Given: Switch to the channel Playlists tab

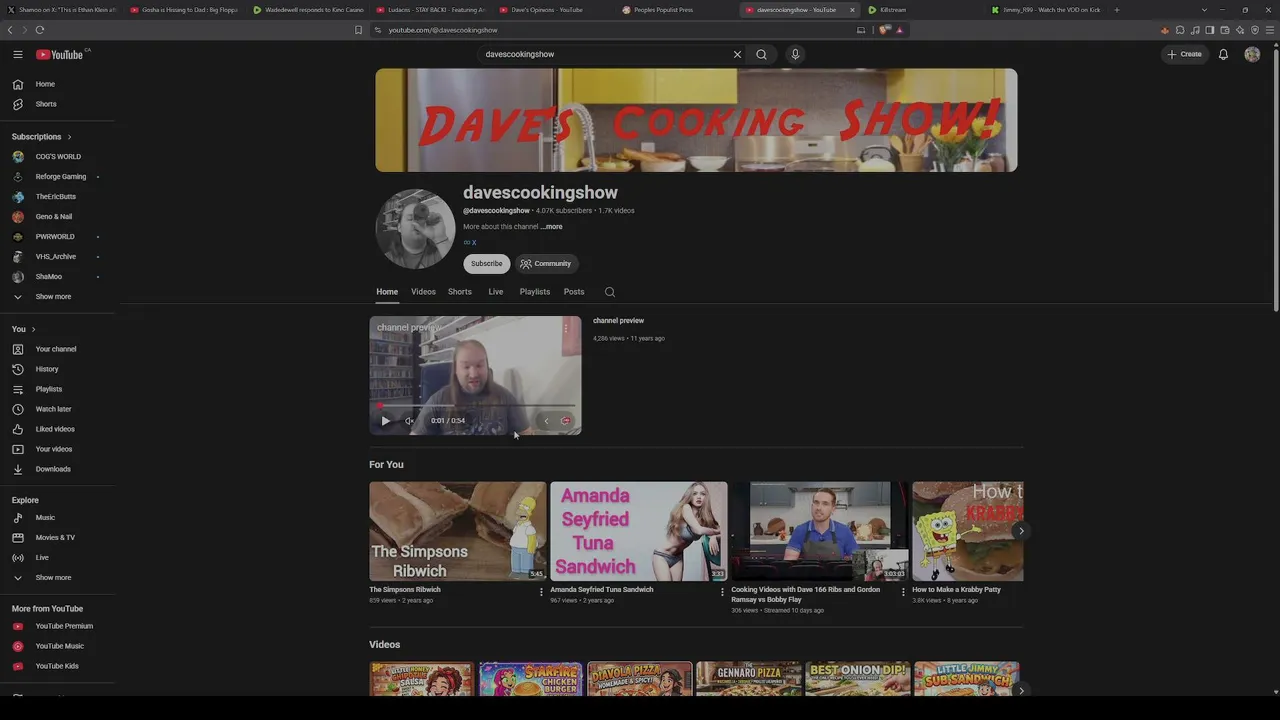Looking at the screenshot, I should 535,292.
